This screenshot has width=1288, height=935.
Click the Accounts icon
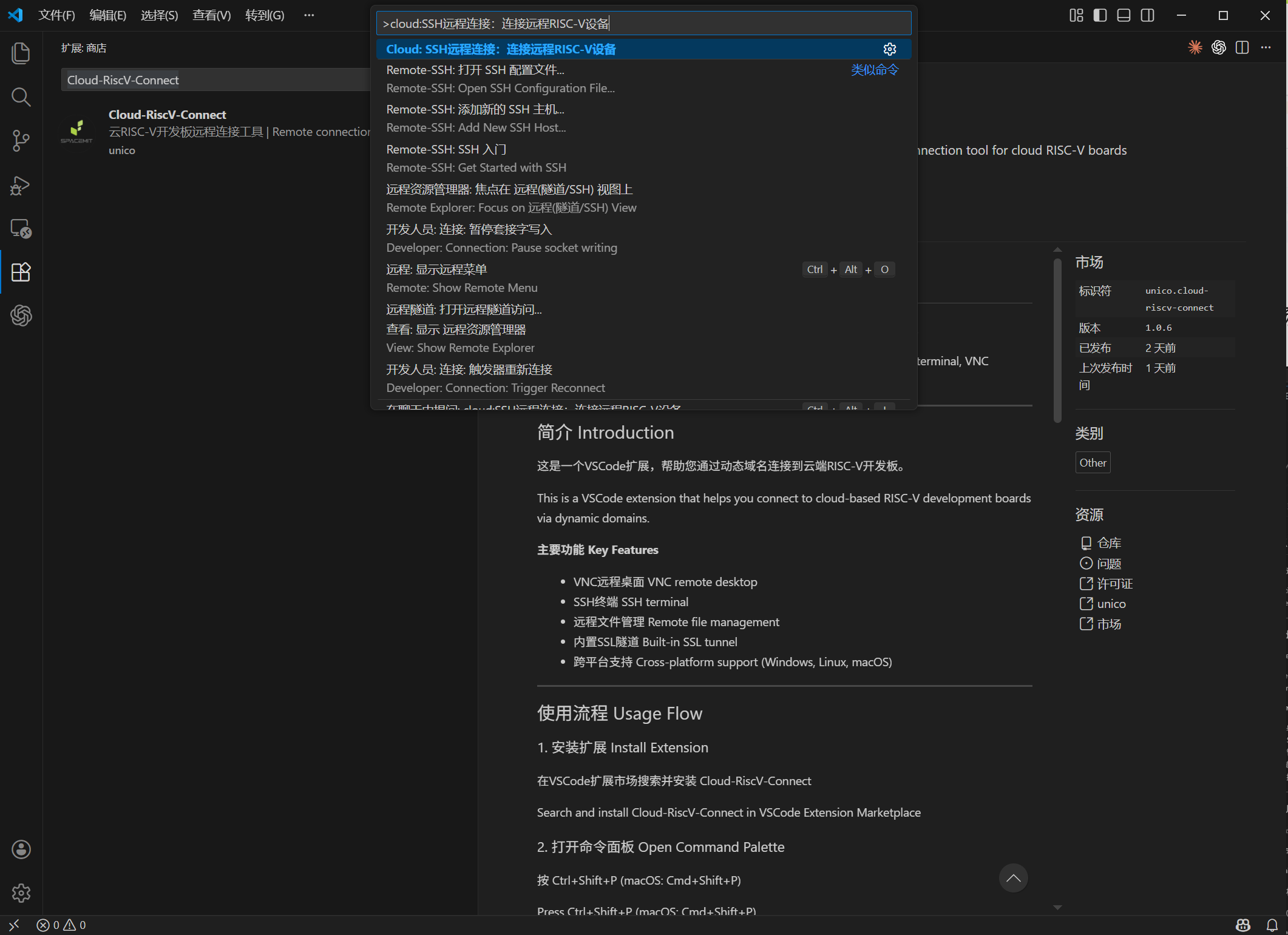pyautogui.click(x=21, y=849)
